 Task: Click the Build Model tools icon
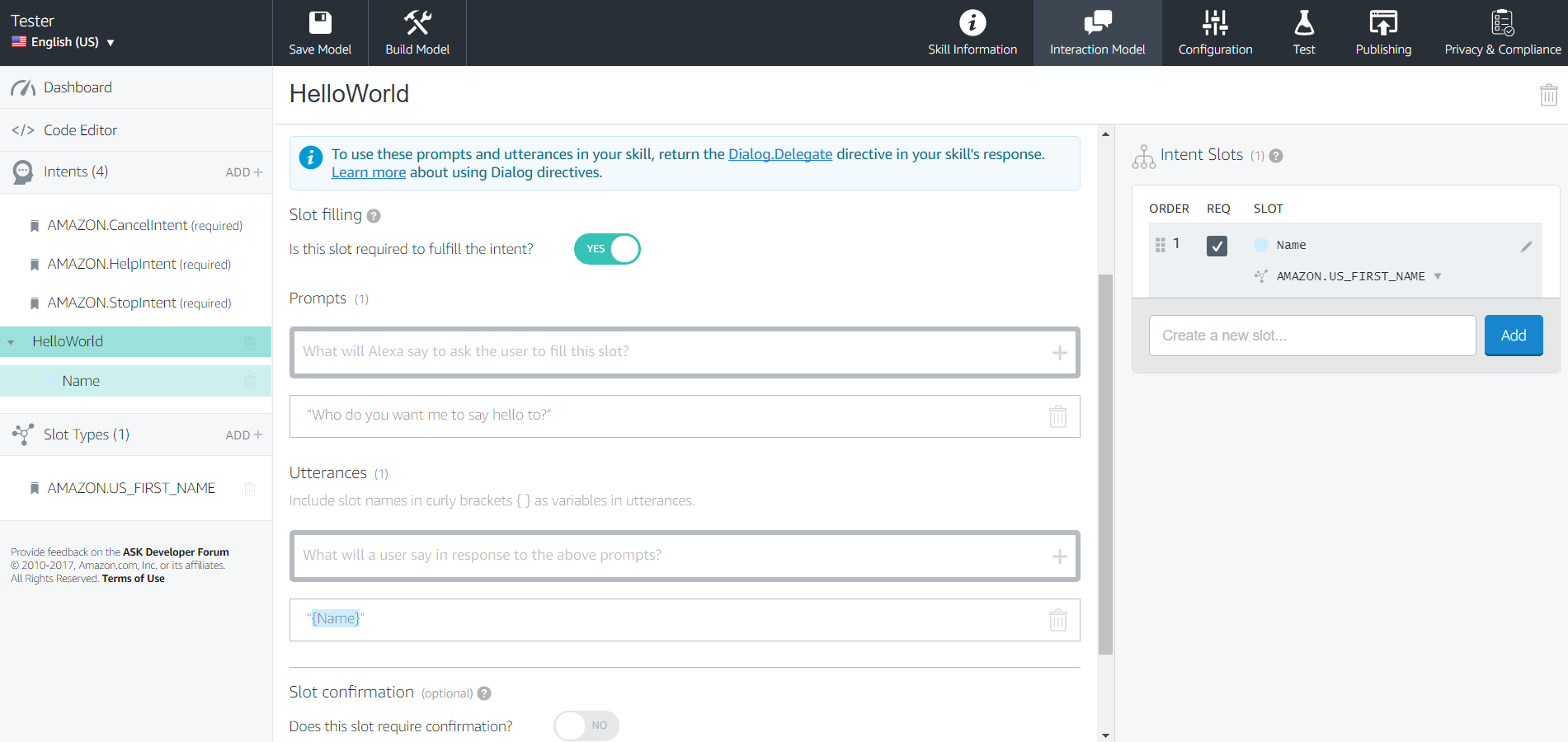tap(417, 22)
